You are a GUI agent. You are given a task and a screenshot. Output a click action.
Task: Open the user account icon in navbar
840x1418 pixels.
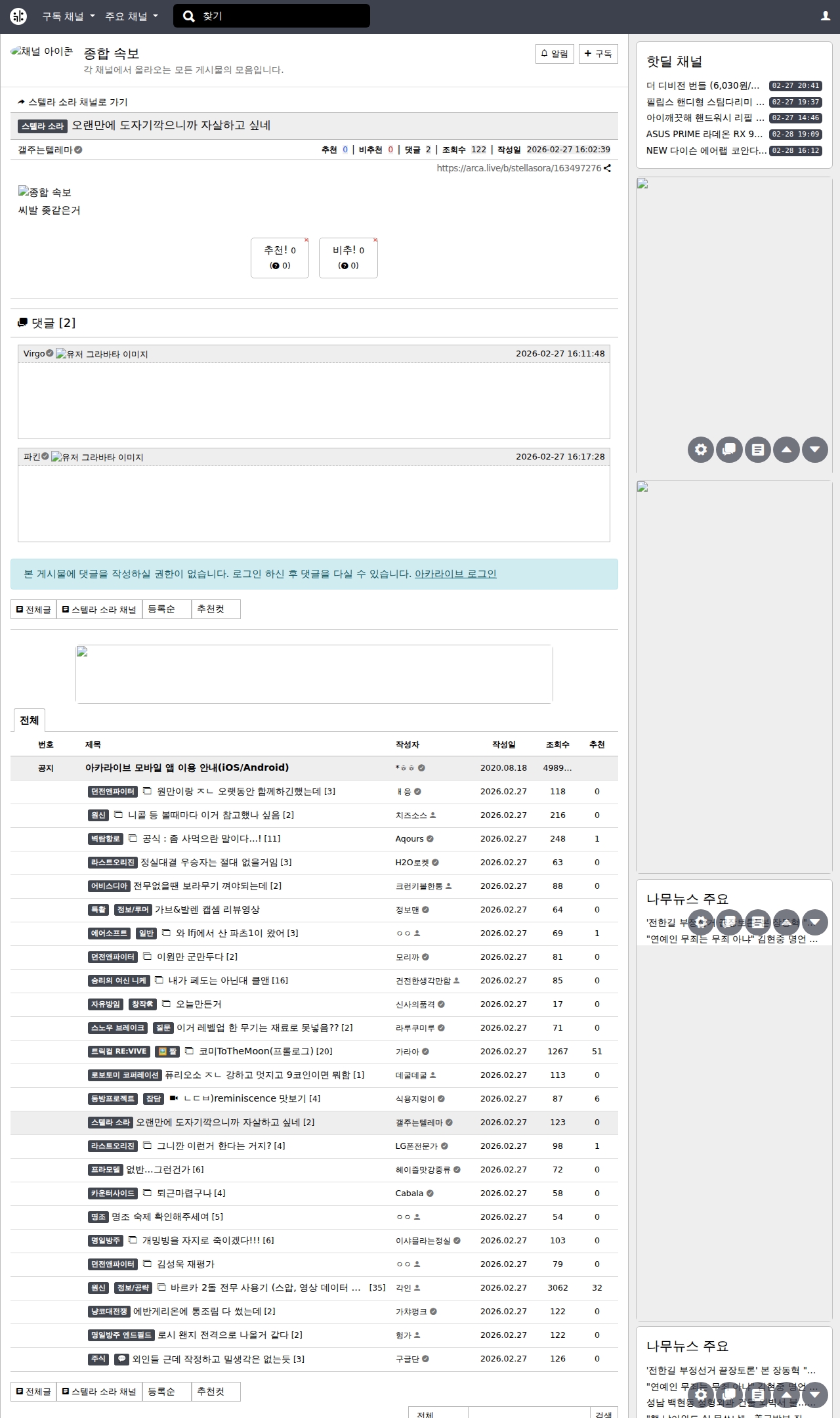point(826,16)
